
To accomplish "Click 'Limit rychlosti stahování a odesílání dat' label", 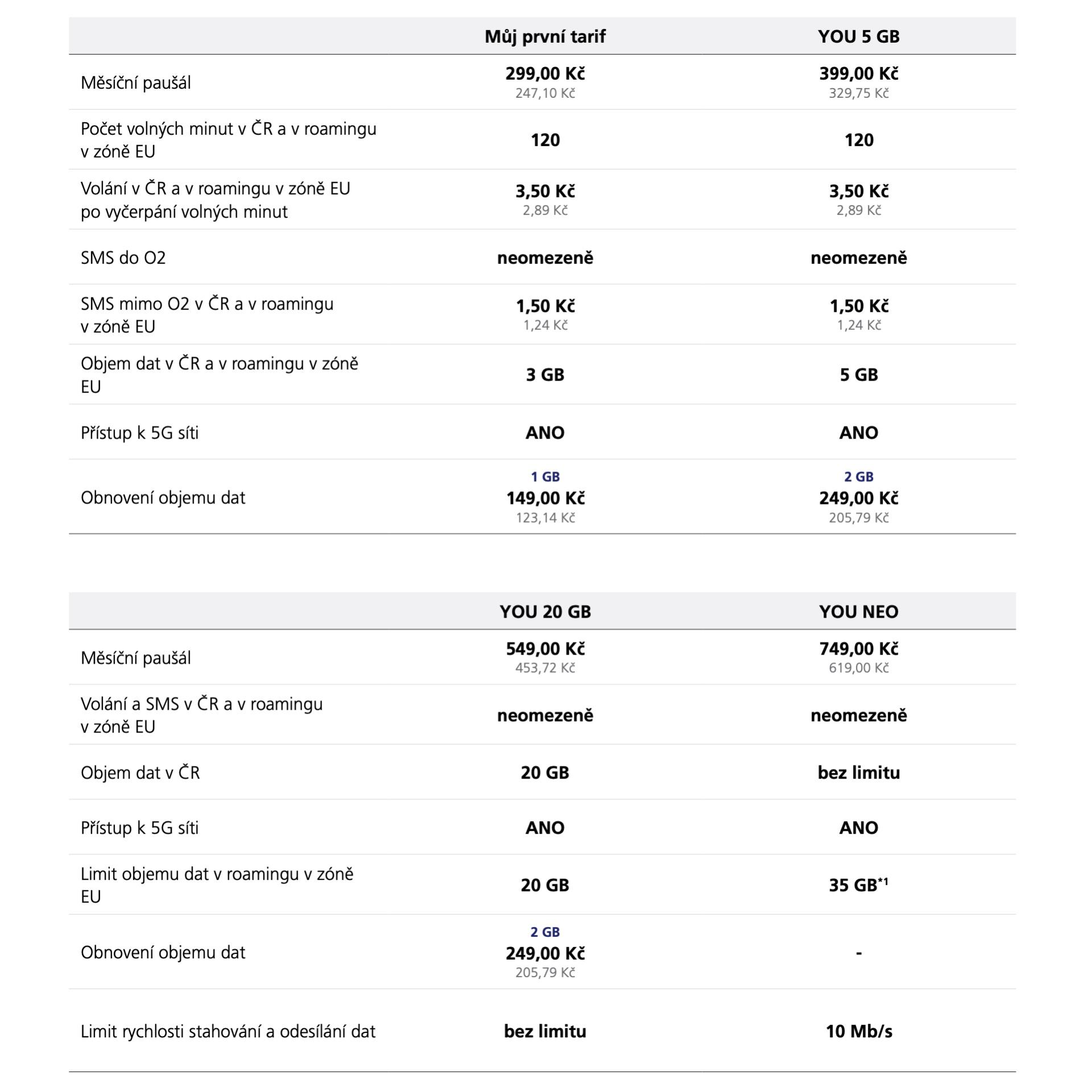I will 228,1032.
